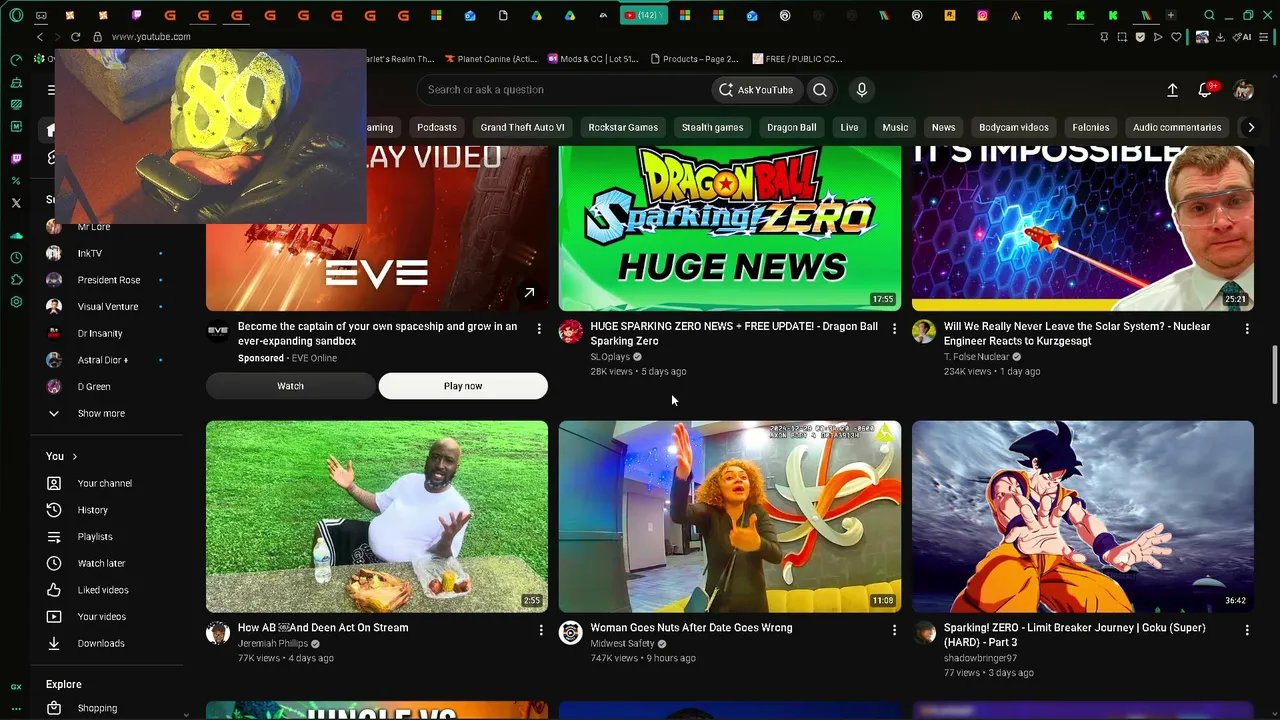This screenshot has width=1280, height=720.
Task: Open the Goku Limit Breaker video thumbnail
Action: [1083, 516]
